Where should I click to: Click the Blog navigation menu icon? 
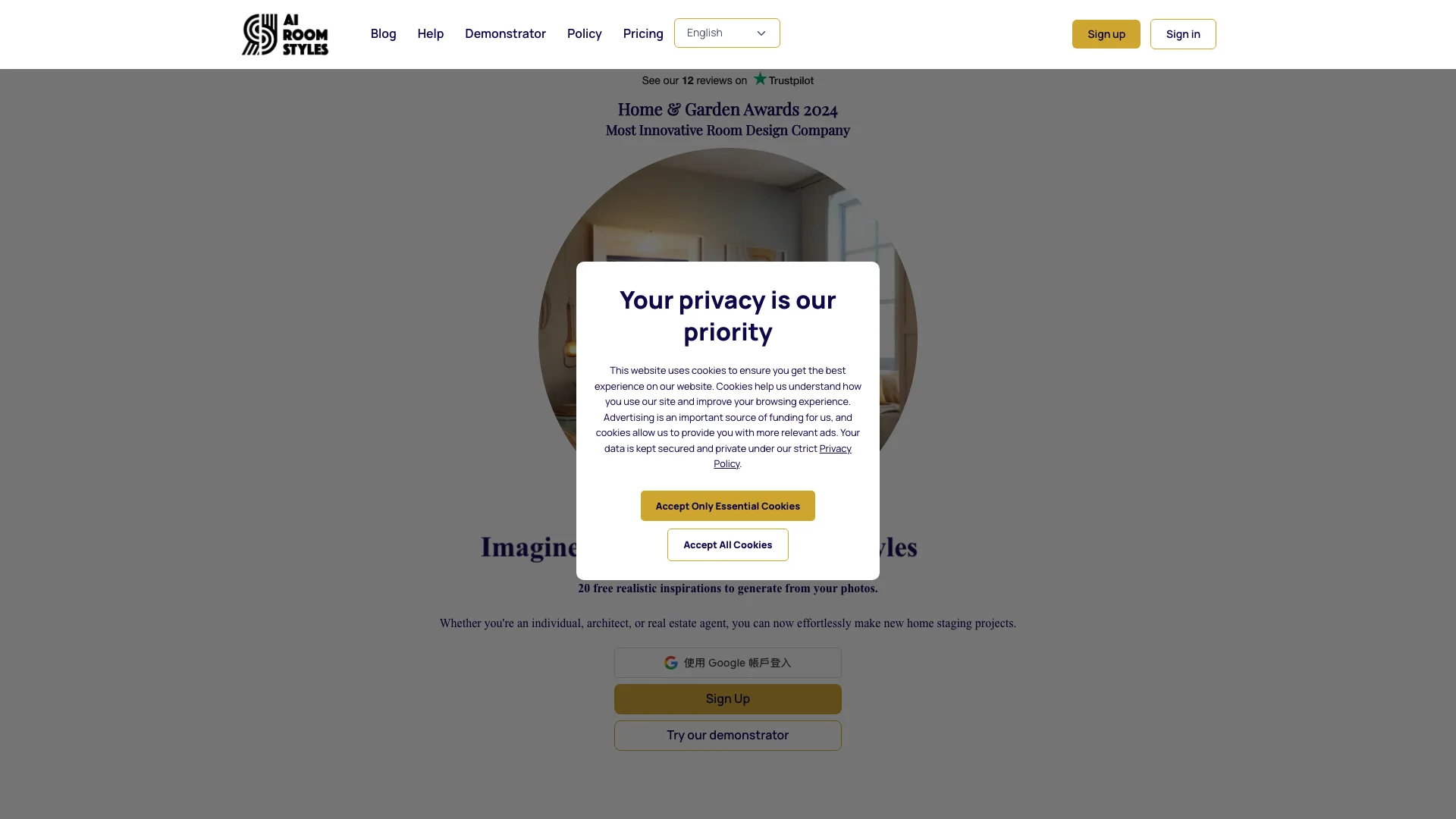[x=383, y=33]
